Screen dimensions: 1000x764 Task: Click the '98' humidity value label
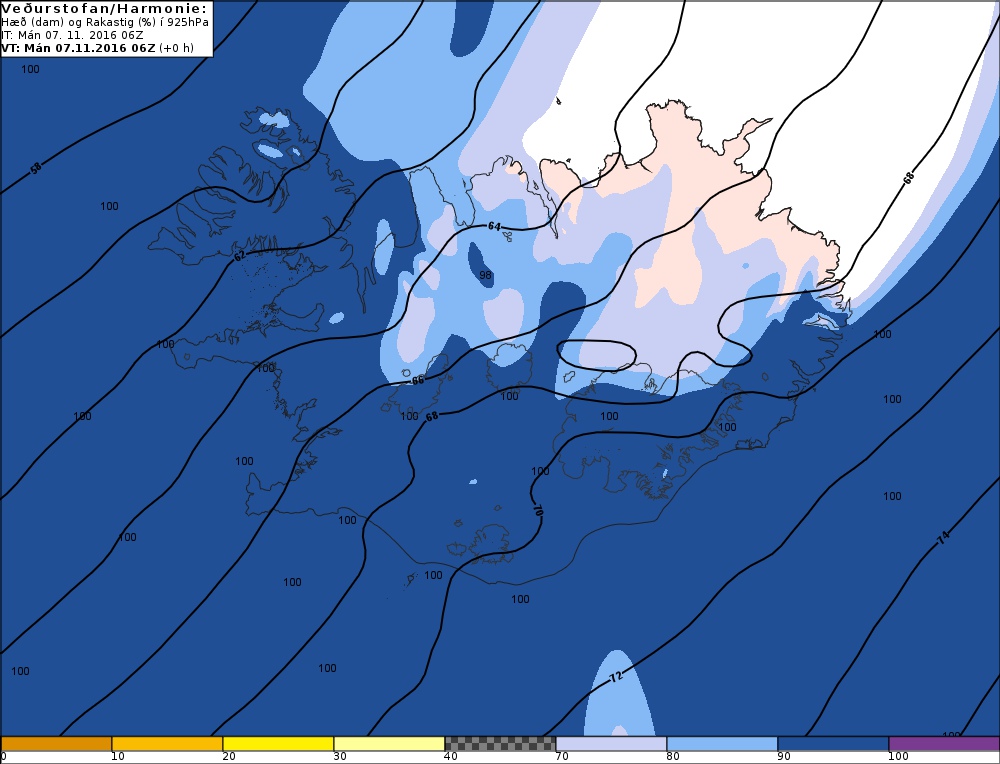pyautogui.click(x=485, y=275)
